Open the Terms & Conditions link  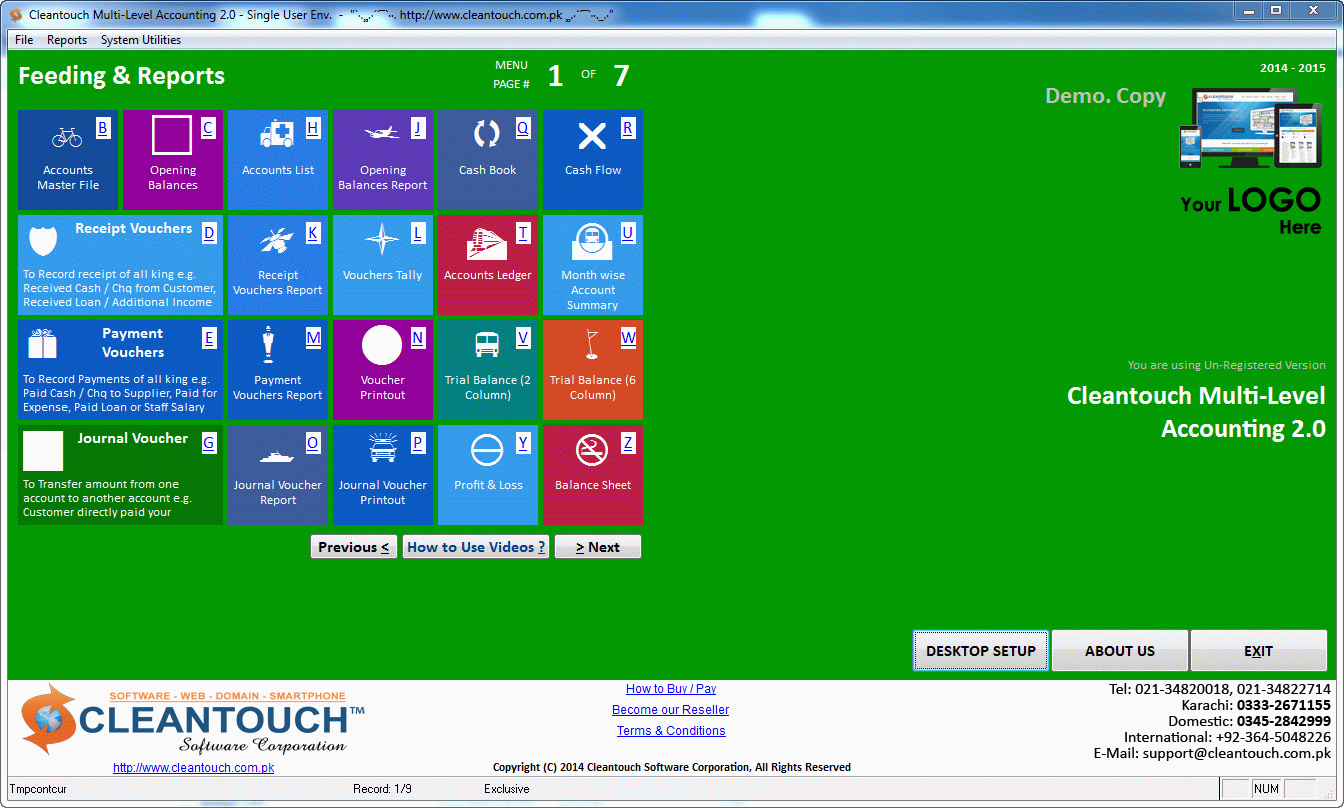[x=671, y=731]
